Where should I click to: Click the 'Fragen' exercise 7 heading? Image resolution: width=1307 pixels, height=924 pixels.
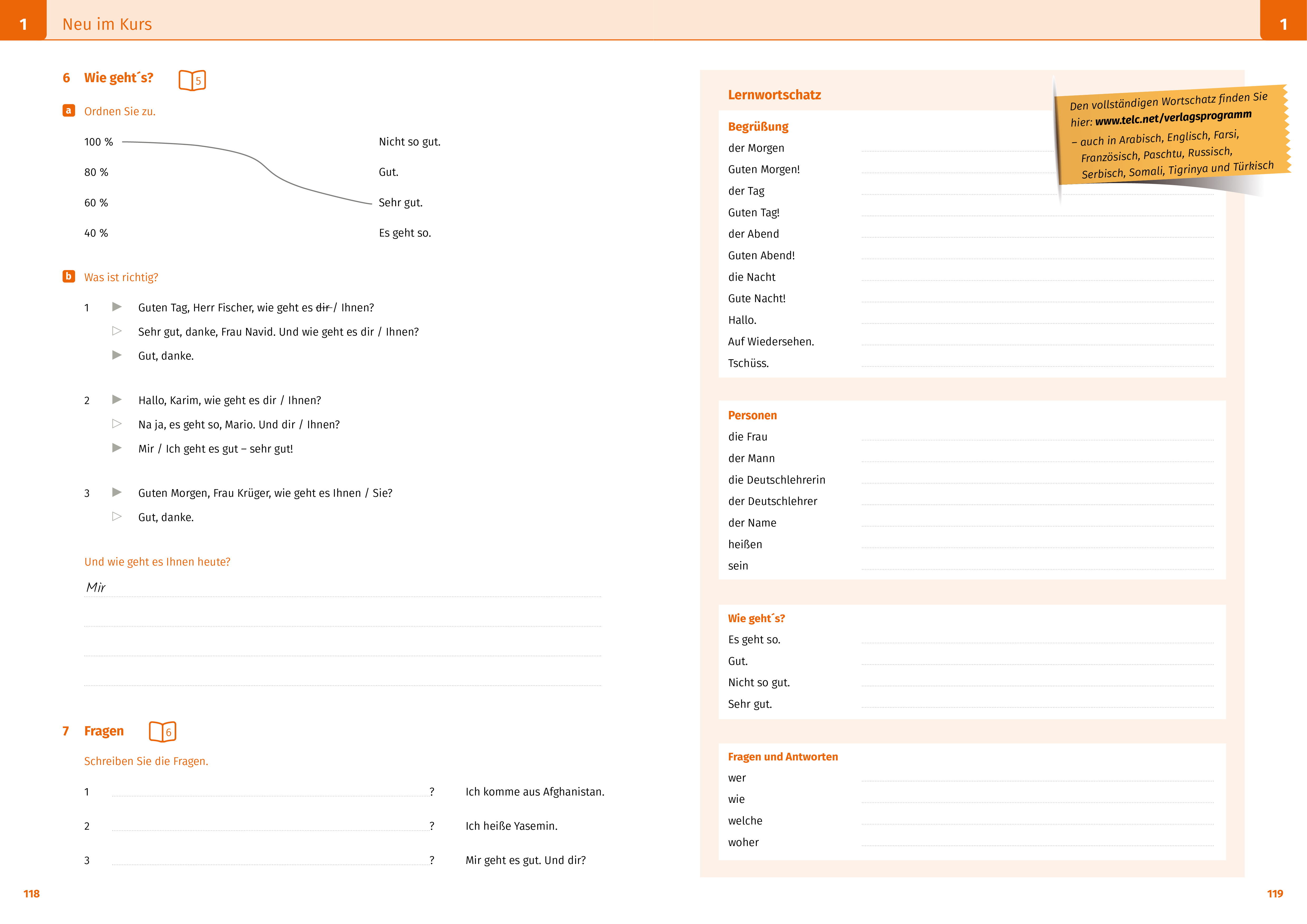[x=104, y=731]
